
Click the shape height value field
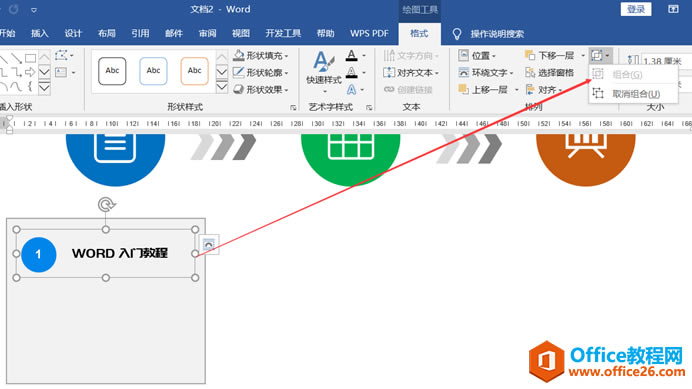click(665, 61)
